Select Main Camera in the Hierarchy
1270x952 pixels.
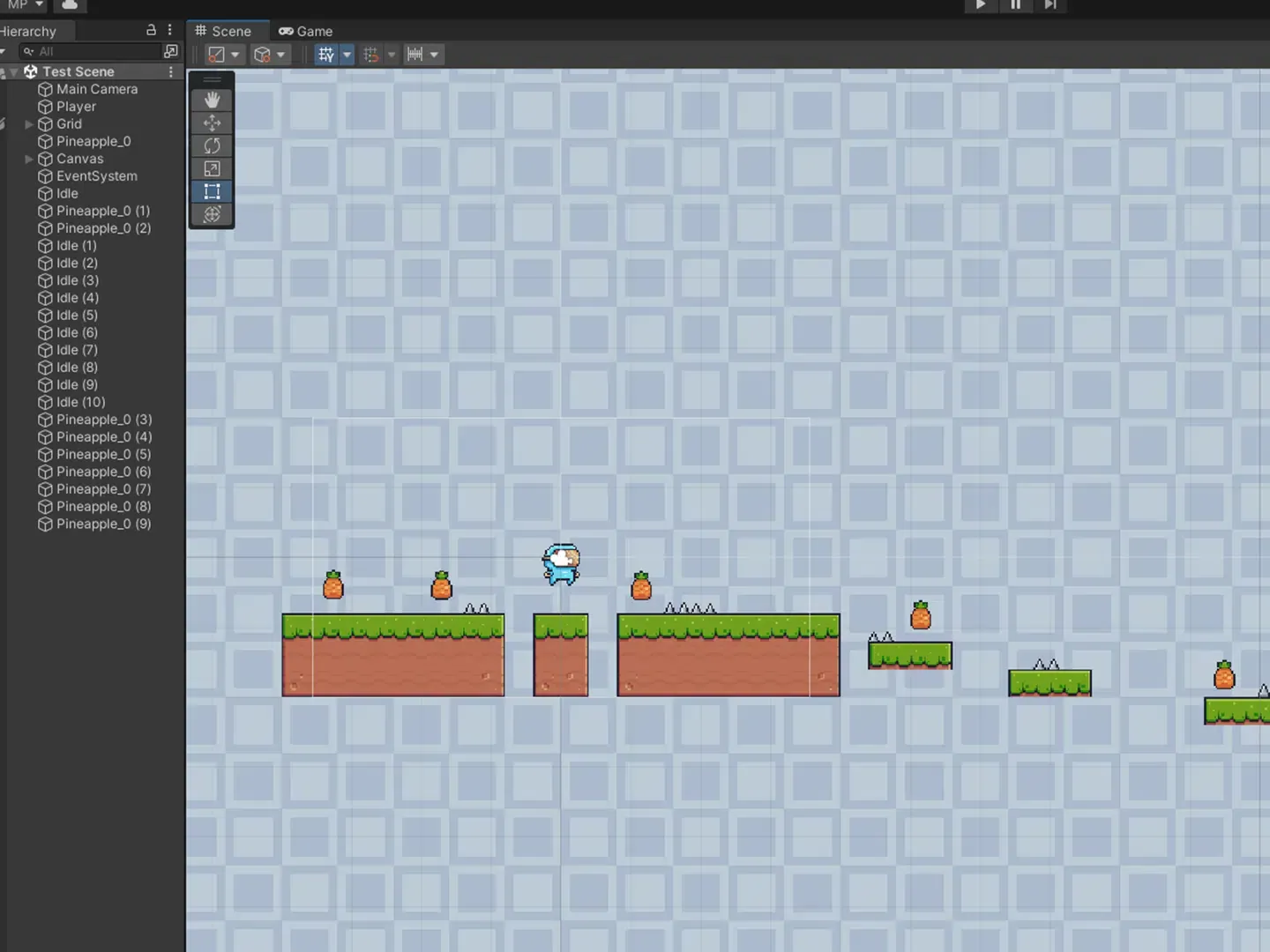[x=97, y=89]
